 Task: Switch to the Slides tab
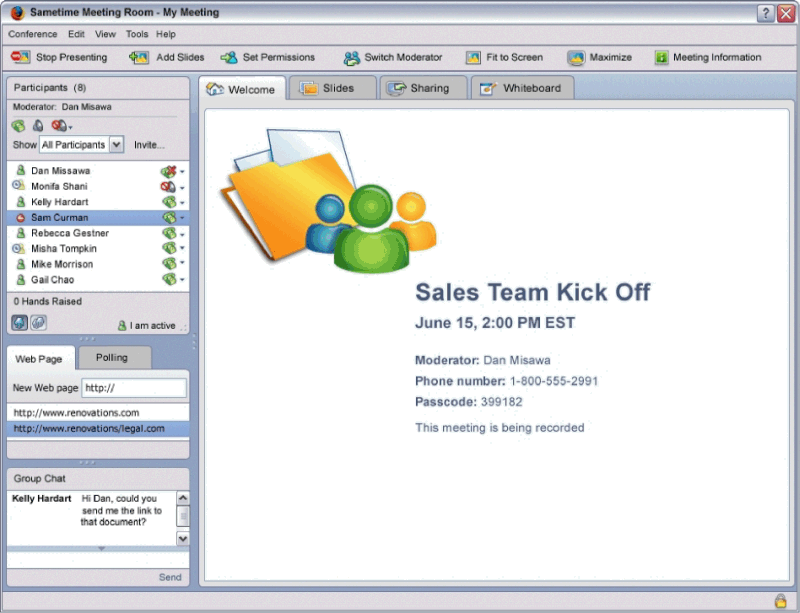coord(333,88)
